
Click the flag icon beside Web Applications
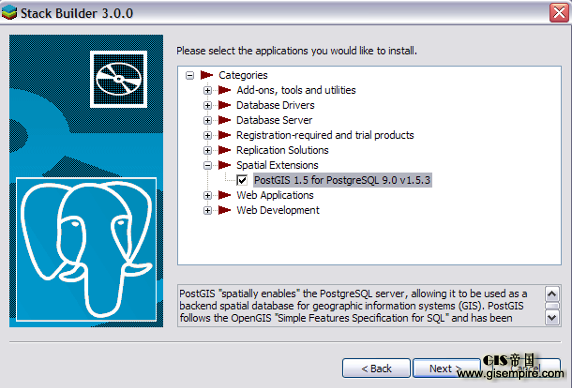224,195
